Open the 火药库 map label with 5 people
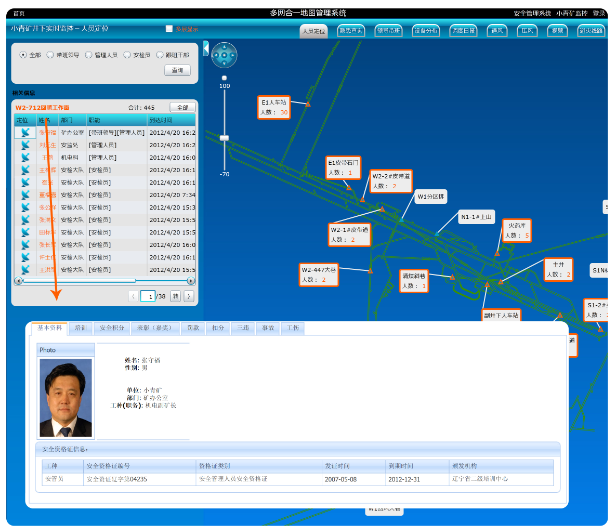Screen dimensions: 615x532 click(x=517, y=230)
